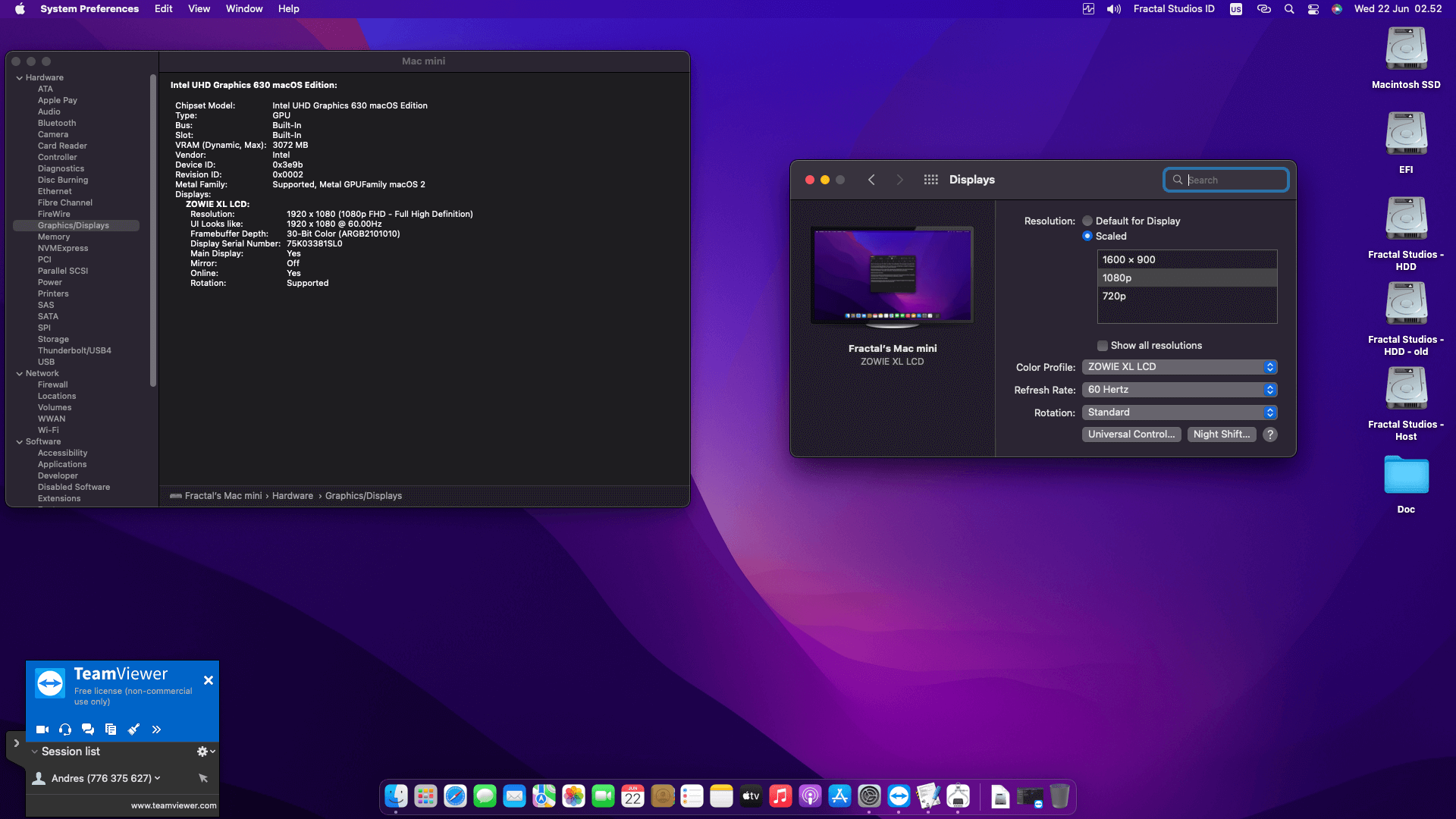Select Memory in hardware list

pos(54,237)
